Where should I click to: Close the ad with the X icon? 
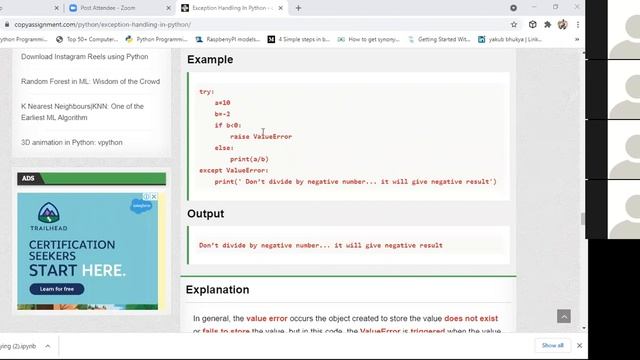click(x=154, y=197)
